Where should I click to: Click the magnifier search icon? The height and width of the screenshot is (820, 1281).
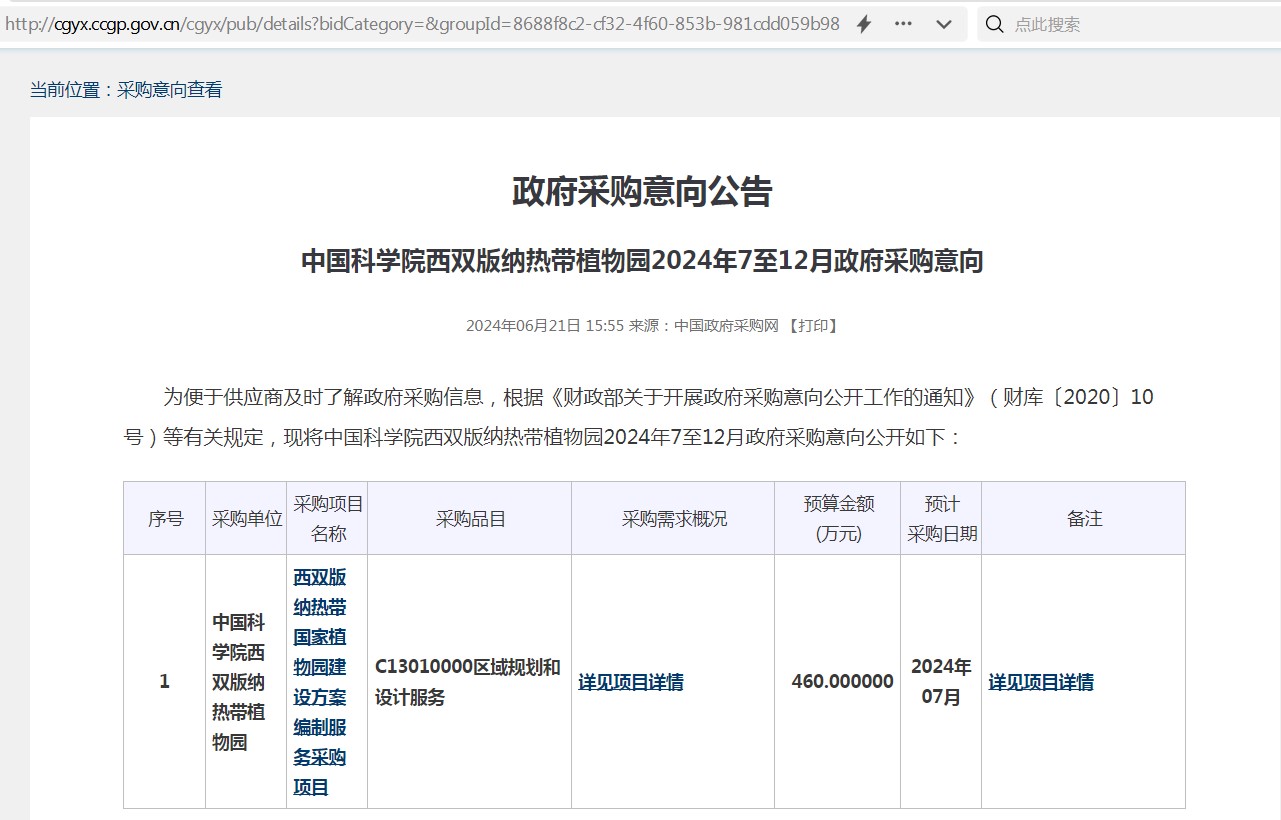(994, 24)
